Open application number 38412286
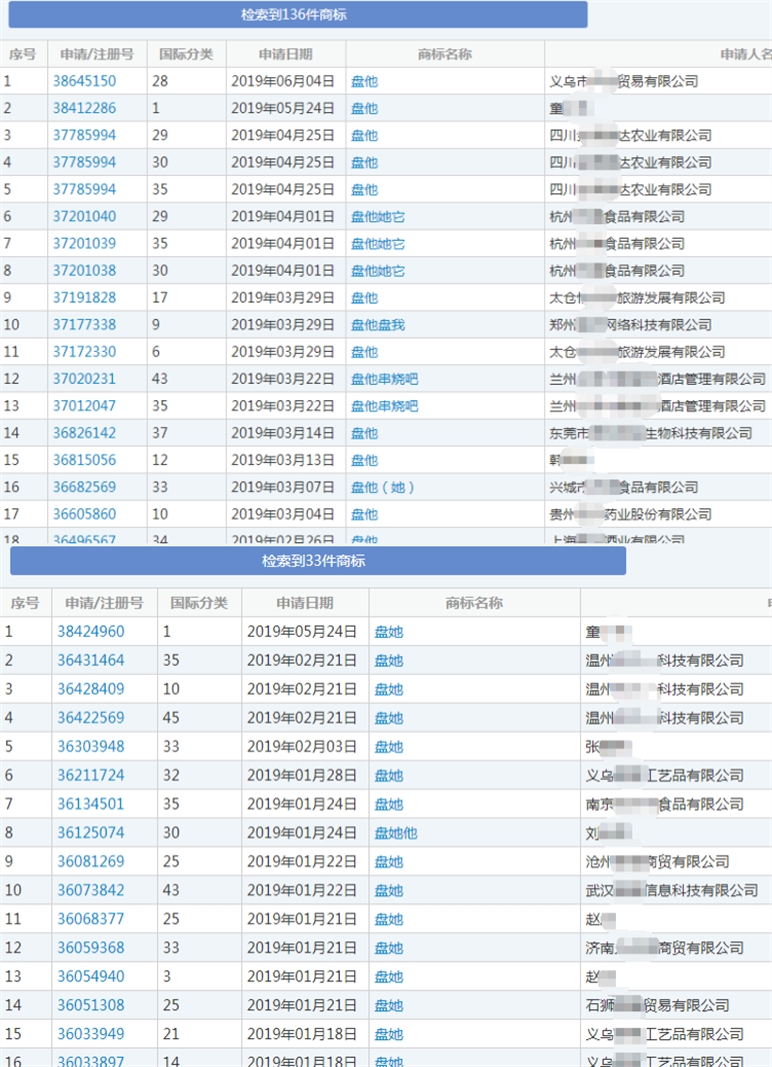The width and height of the screenshot is (772, 1067). pyautogui.click(x=84, y=108)
